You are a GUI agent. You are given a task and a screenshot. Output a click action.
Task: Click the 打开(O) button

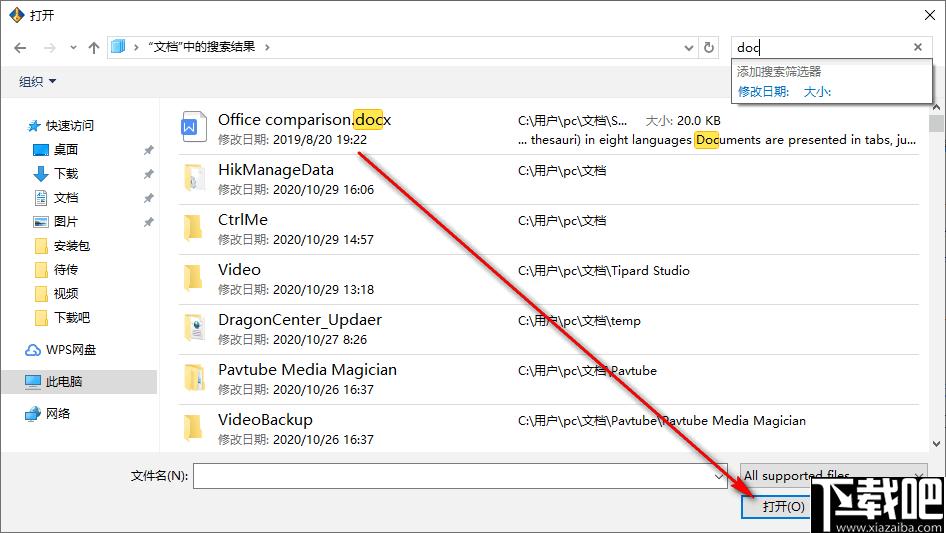[776, 506]
